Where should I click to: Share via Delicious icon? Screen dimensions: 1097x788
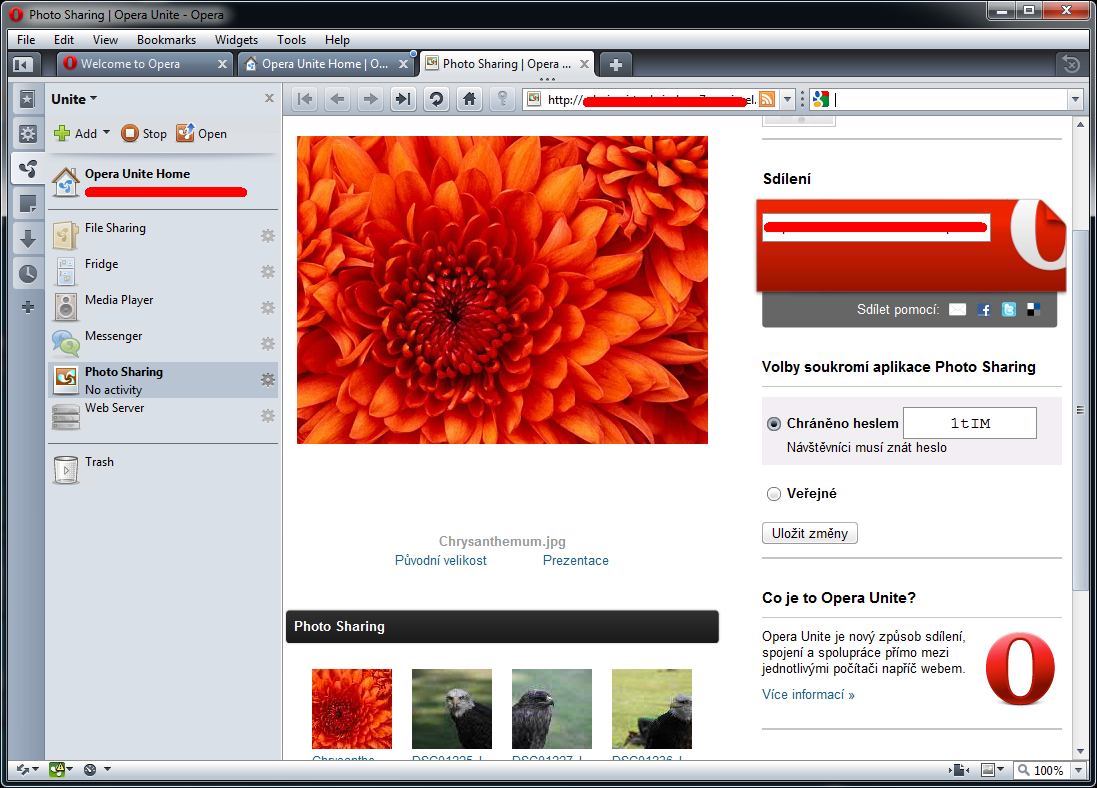click(x=1033, y=309)
